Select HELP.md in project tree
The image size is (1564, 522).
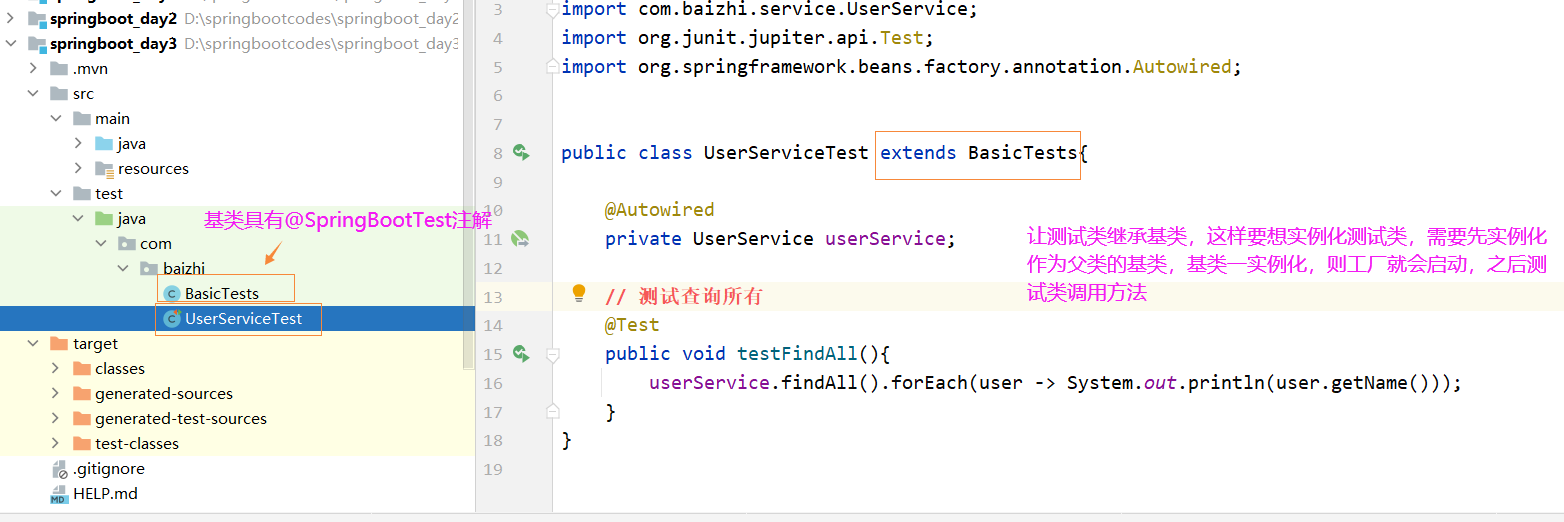[x=105, y=493]
